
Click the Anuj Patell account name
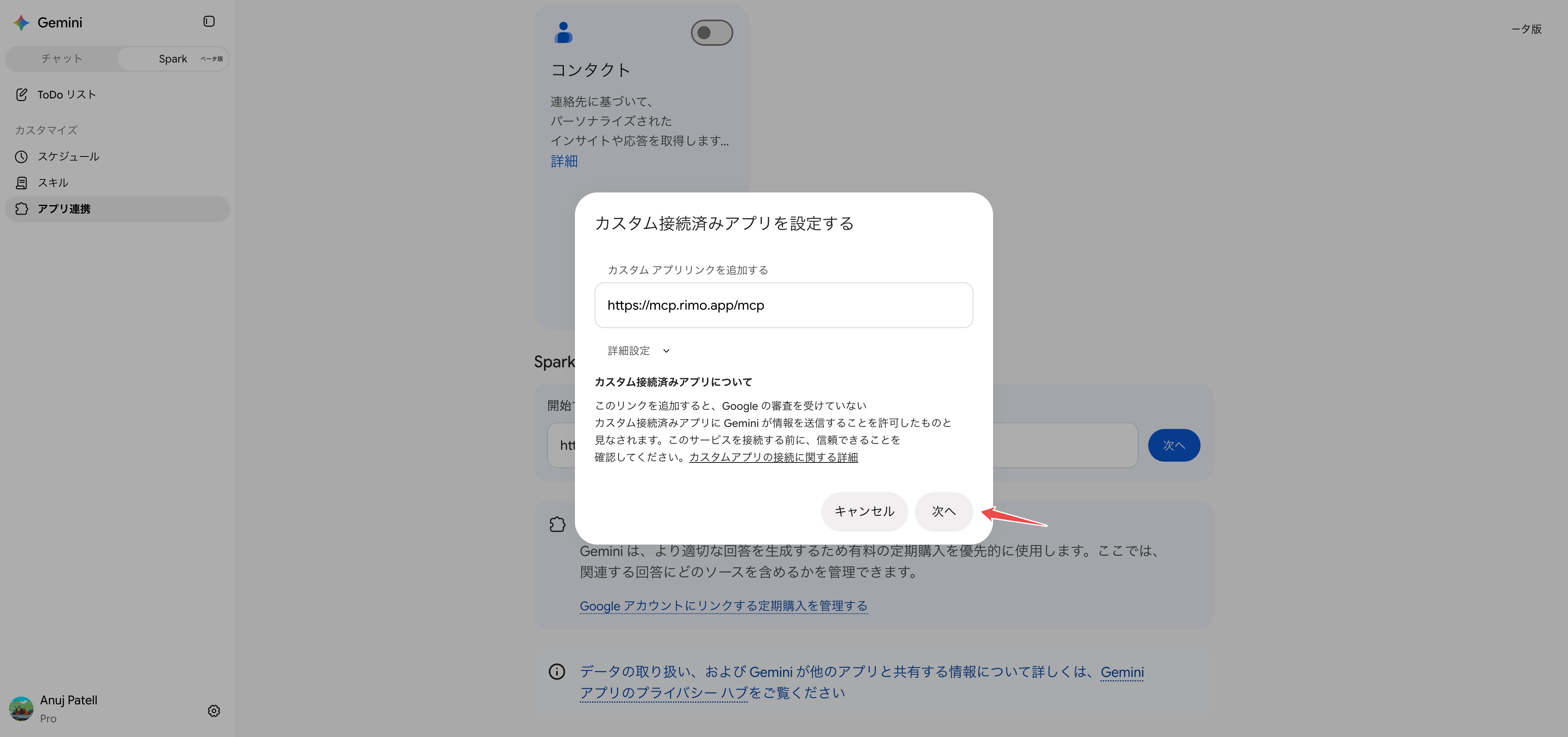tap(69, 701)
